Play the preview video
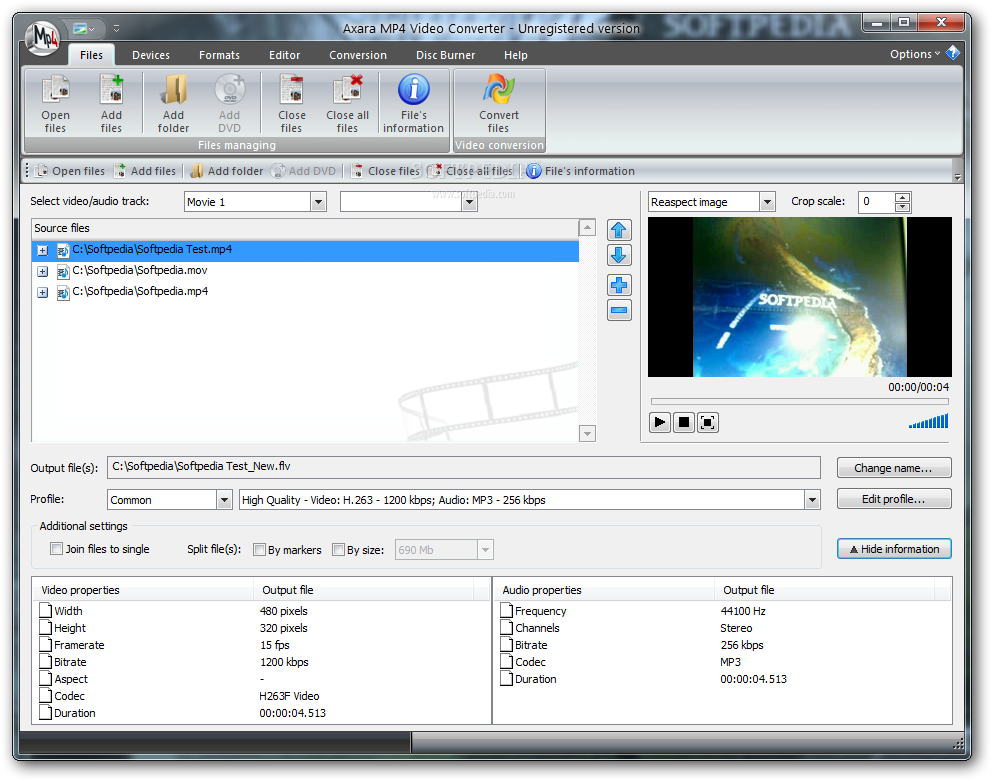Screen dimensions: 992x781 click(x=659, y=422)
